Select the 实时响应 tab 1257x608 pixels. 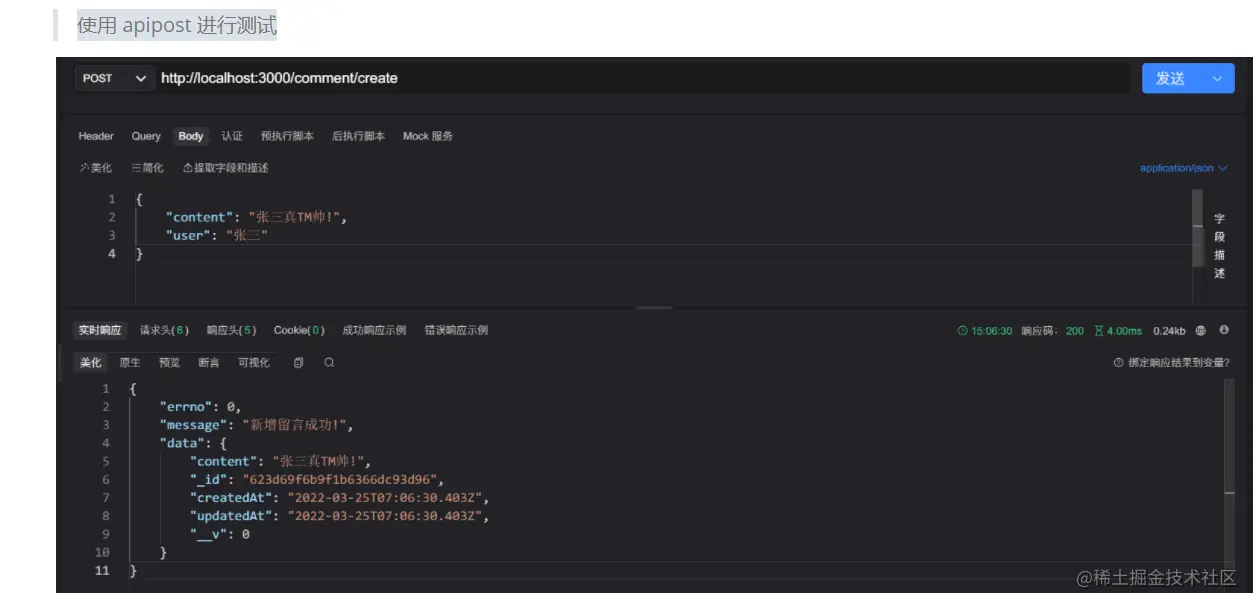click(100, 330)
